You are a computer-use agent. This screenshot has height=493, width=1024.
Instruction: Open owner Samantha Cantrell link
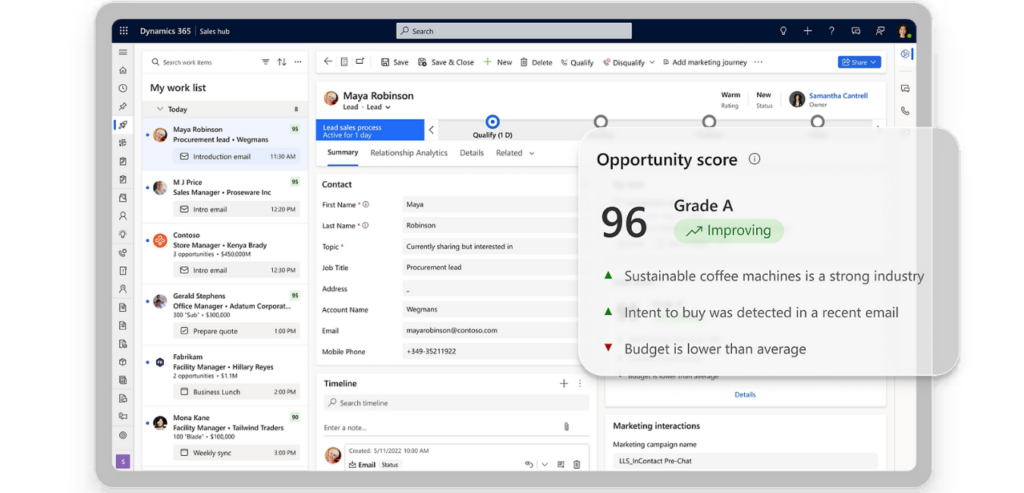(x=839, y=95)
